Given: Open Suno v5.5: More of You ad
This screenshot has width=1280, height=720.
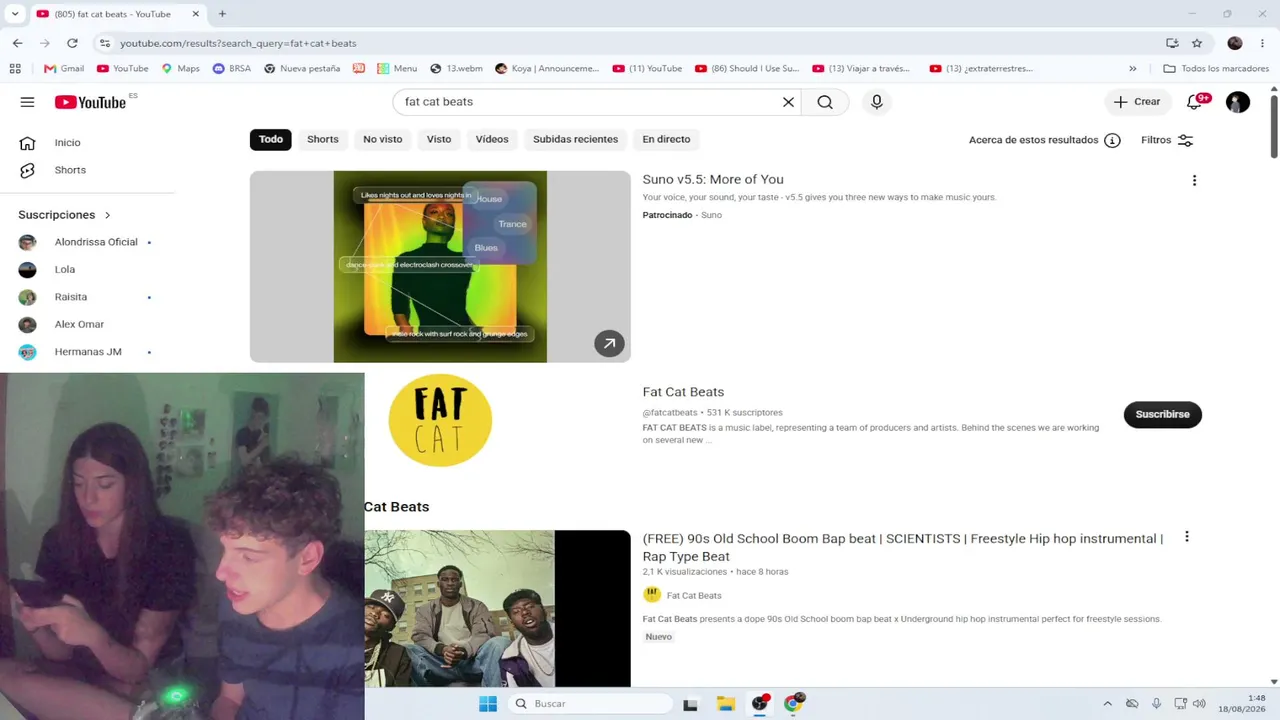Looking at the screenshot, I should pos(713,180).
